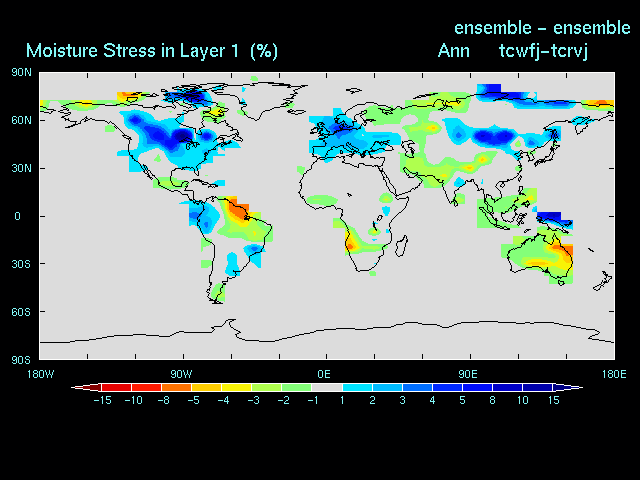Viewport: 640px width, 480px height.
Task: Click the '180E' longitude label
Action: [614, 374]
